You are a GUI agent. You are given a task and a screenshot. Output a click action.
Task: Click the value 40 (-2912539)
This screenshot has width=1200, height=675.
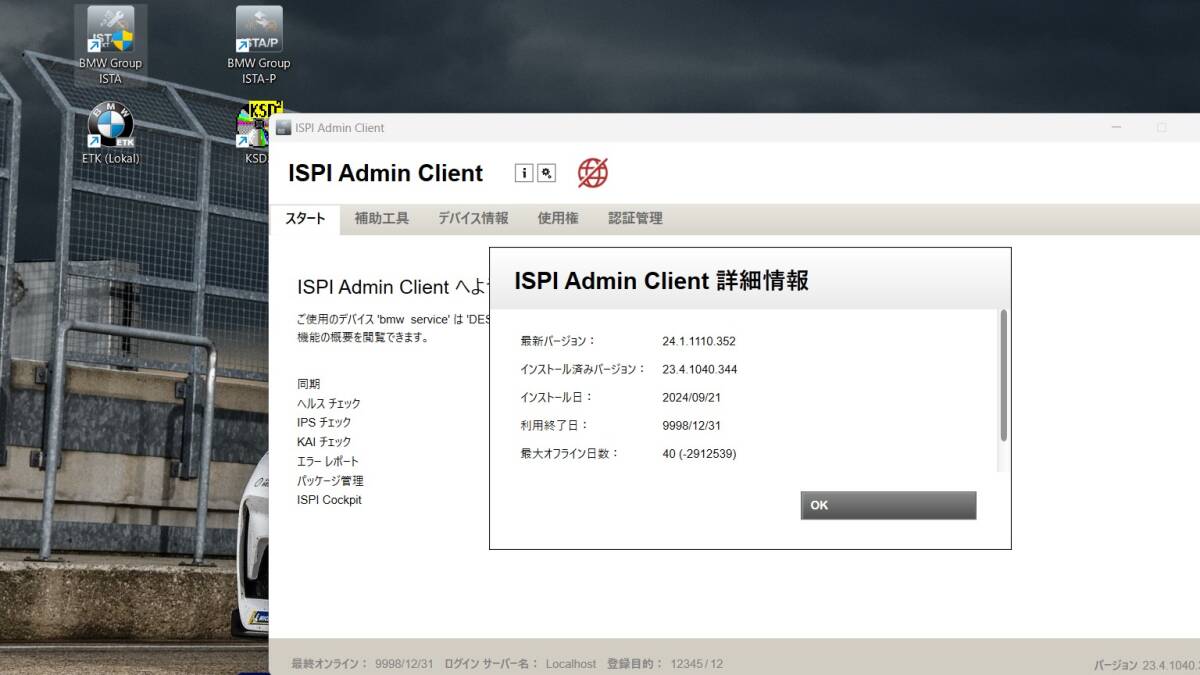click(x=699, y=453)
